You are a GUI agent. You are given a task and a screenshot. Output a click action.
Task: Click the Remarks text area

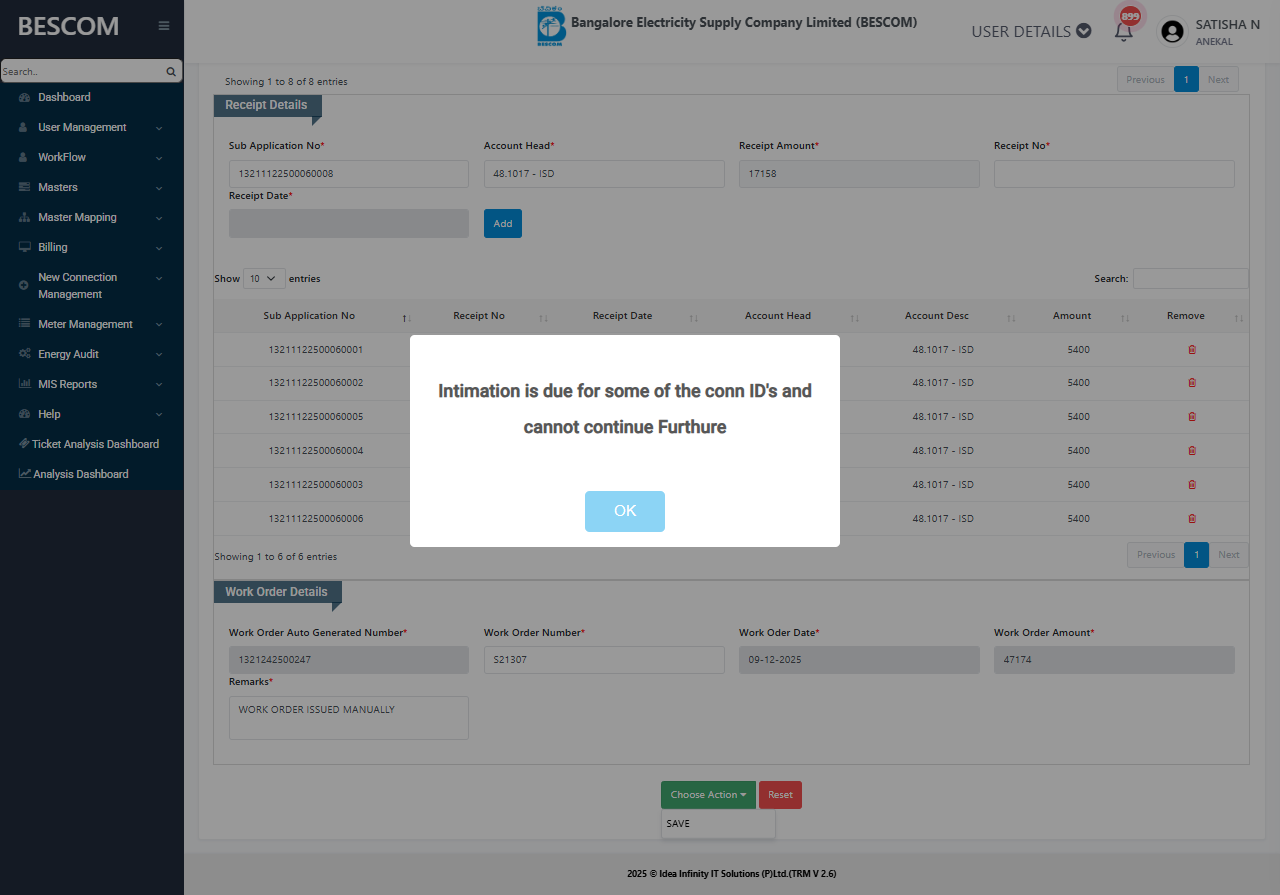(349, 718)
